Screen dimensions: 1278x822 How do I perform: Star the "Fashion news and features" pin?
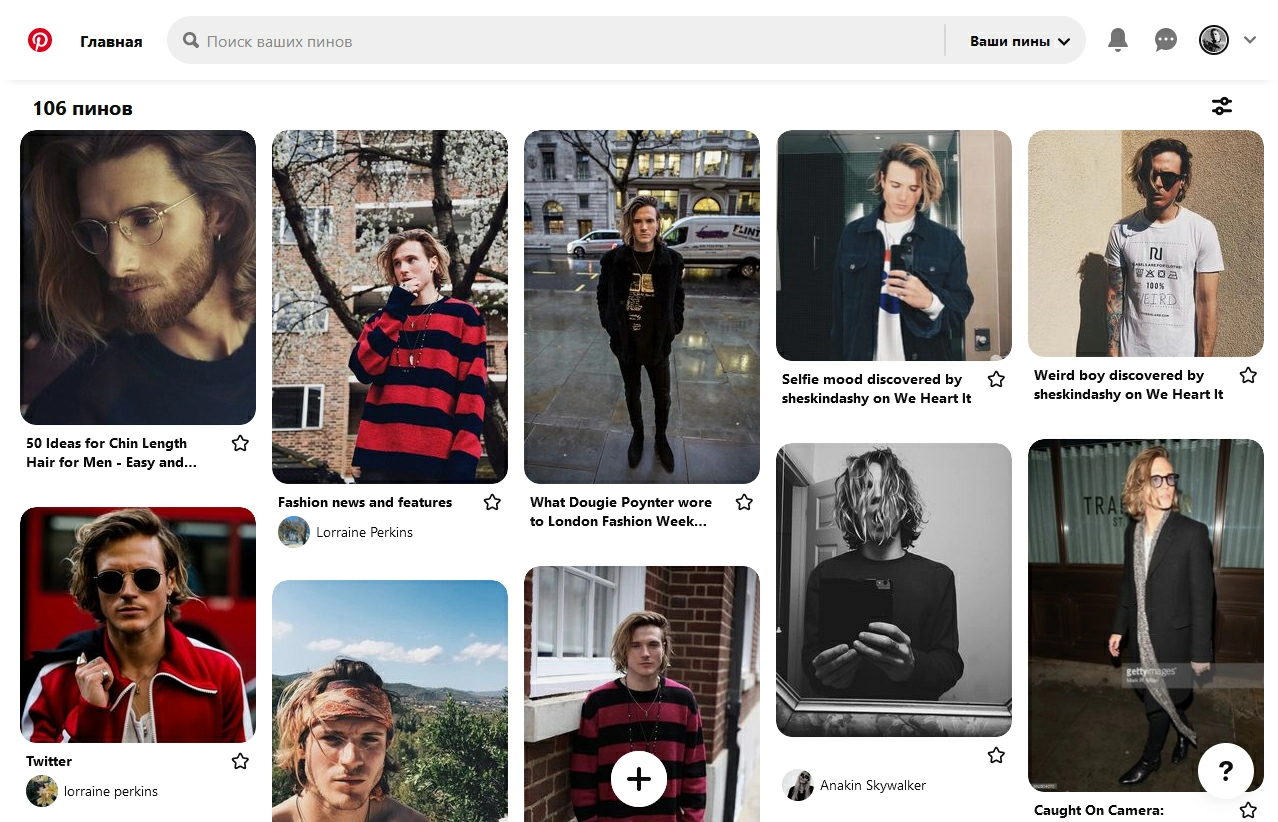[x=492, y=502]
